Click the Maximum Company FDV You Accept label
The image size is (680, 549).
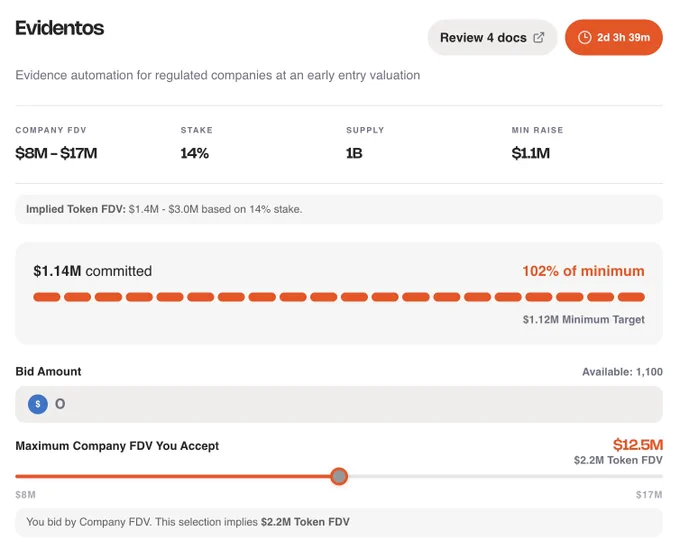tap(117, 446)
